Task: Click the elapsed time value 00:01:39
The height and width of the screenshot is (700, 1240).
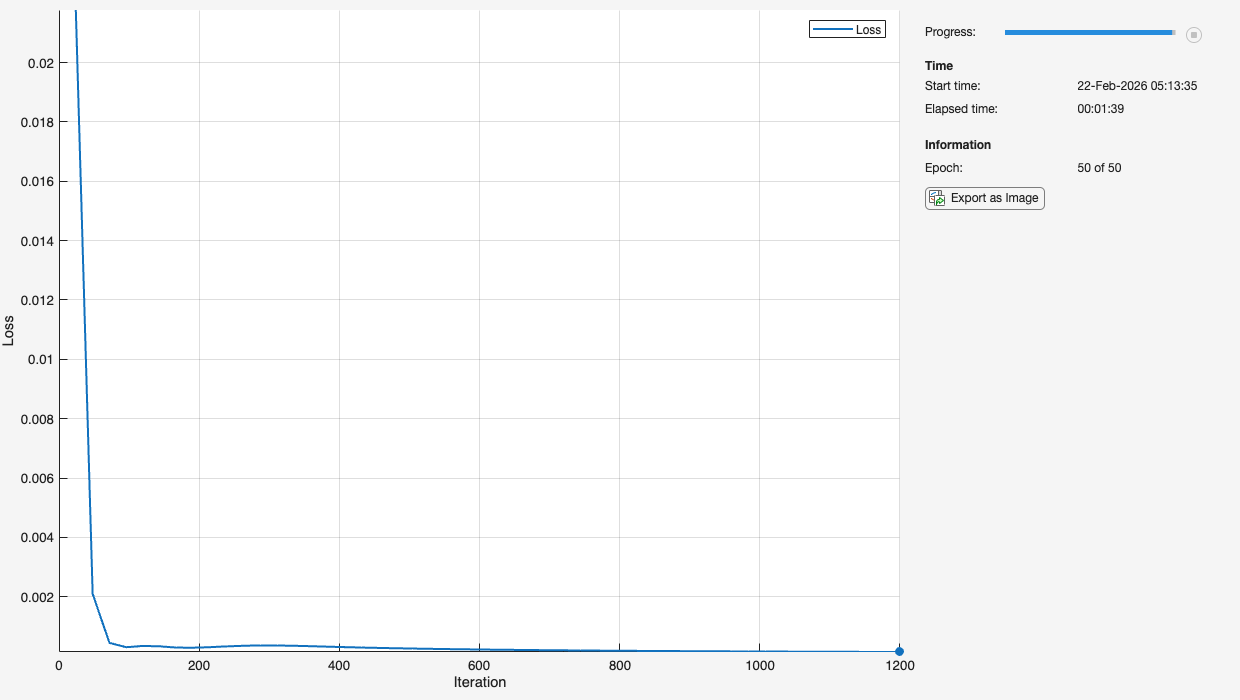Action: [x=1100, y=108]
